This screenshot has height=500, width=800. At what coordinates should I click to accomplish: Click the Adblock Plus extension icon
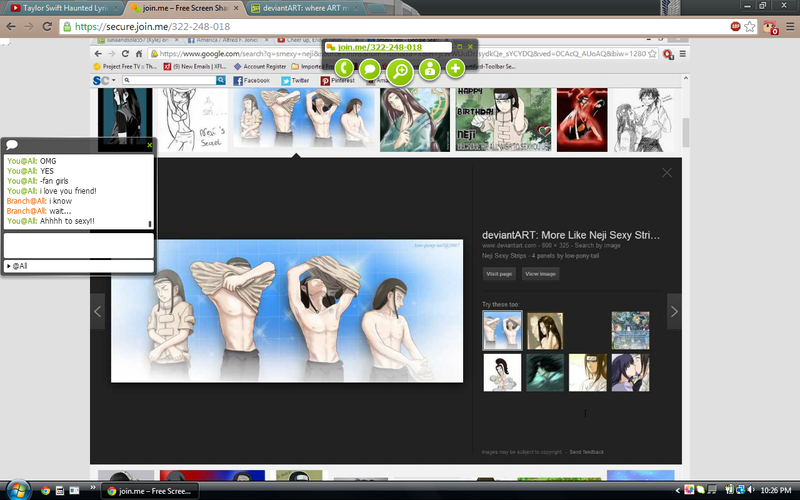[735, 27]
